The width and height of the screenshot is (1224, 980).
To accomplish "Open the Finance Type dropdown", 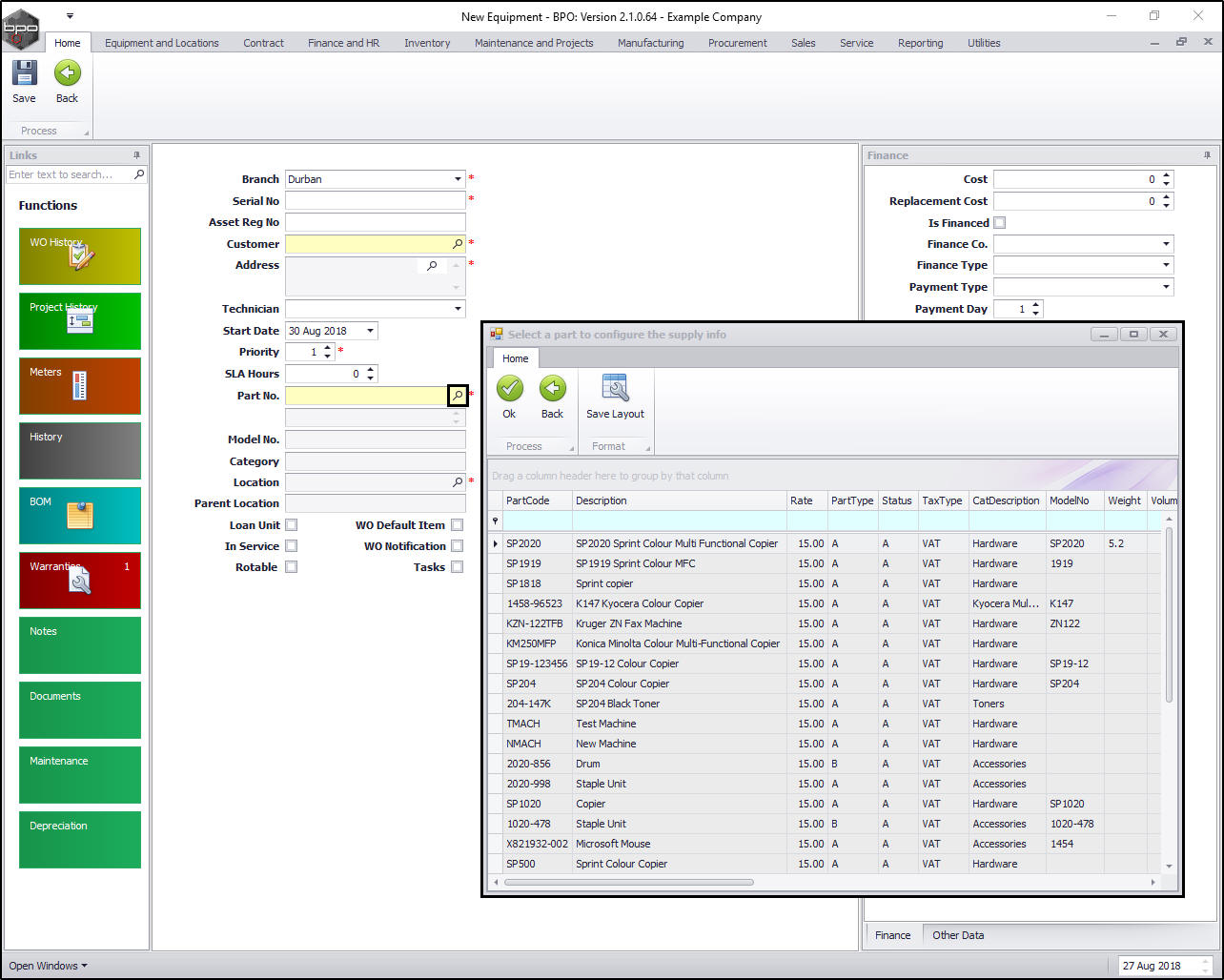I will pyautogui.click(x=1166, y=266).
